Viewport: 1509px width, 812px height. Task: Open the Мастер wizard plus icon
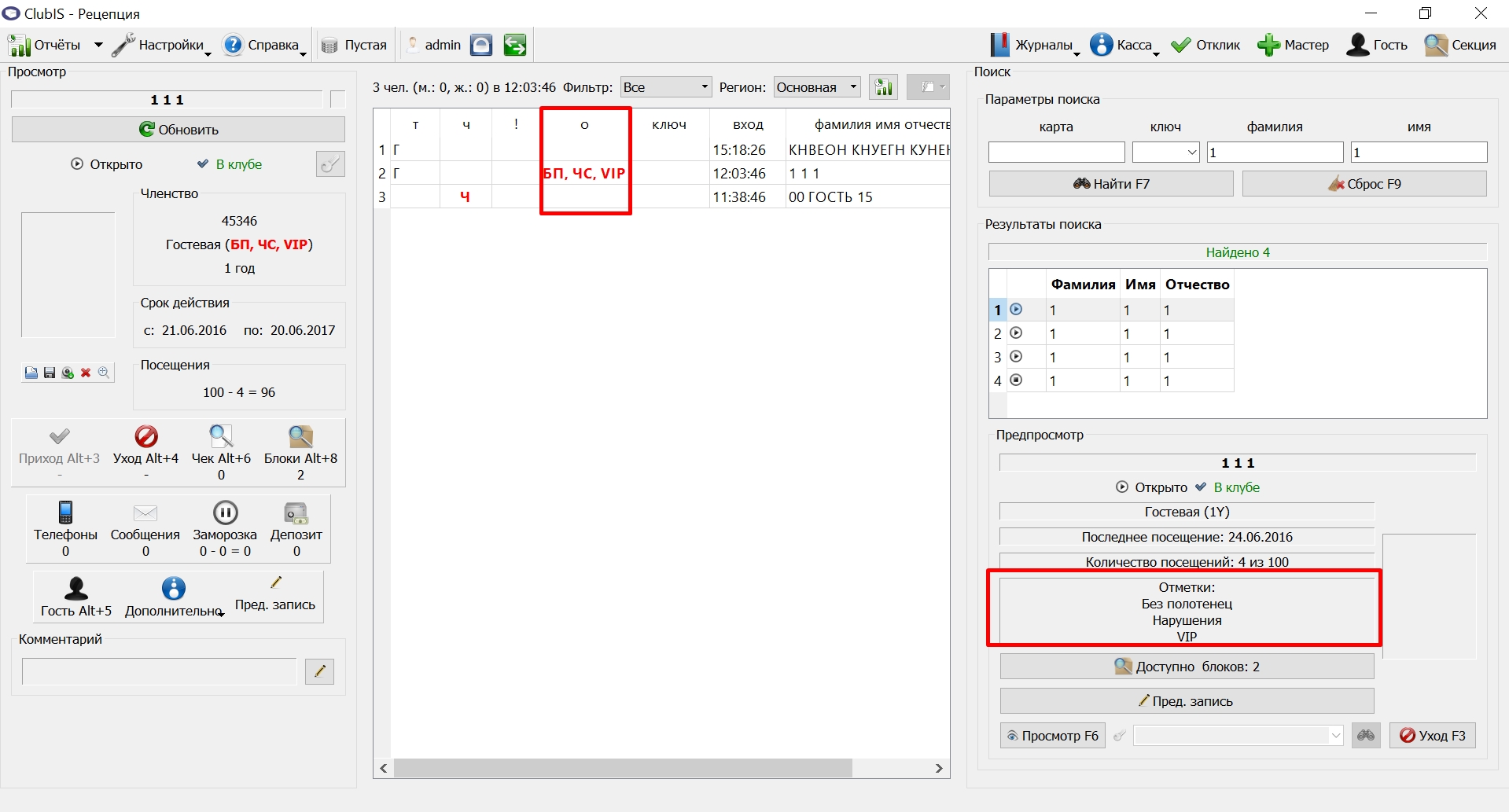pyautogui.click(x=1268, y=45)
